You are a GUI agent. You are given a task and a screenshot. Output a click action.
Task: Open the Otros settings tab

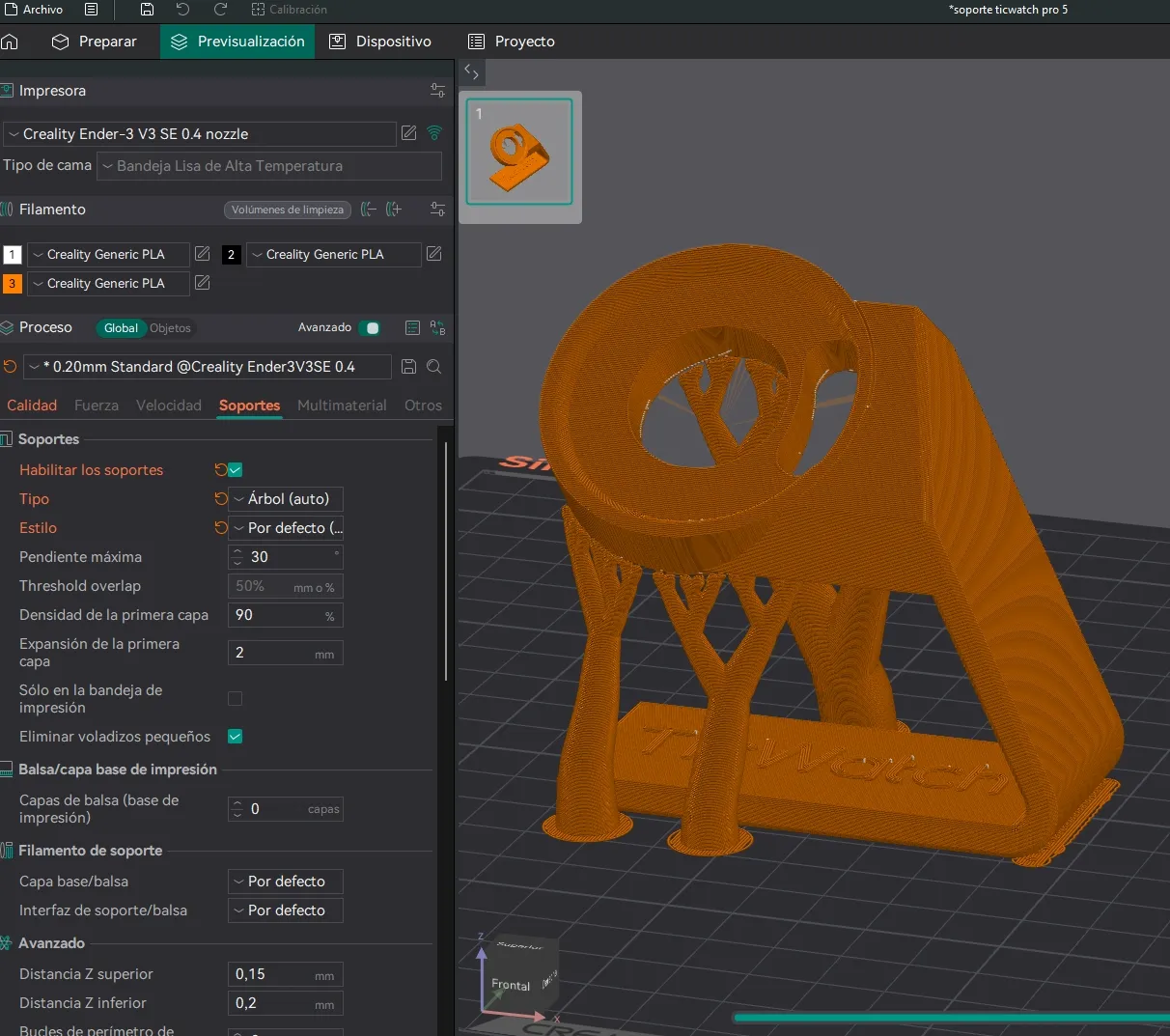tap(423, 406)
